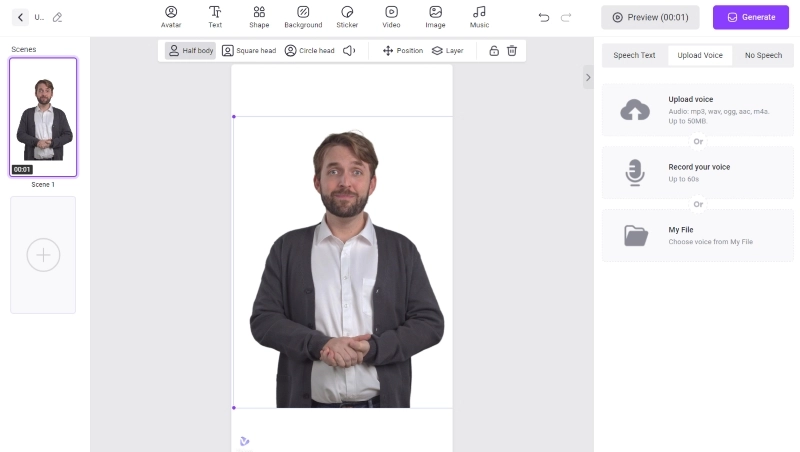800x452 pixels.
Task: Toggle the avatar volume speaker icon
Action: [349, 50]
